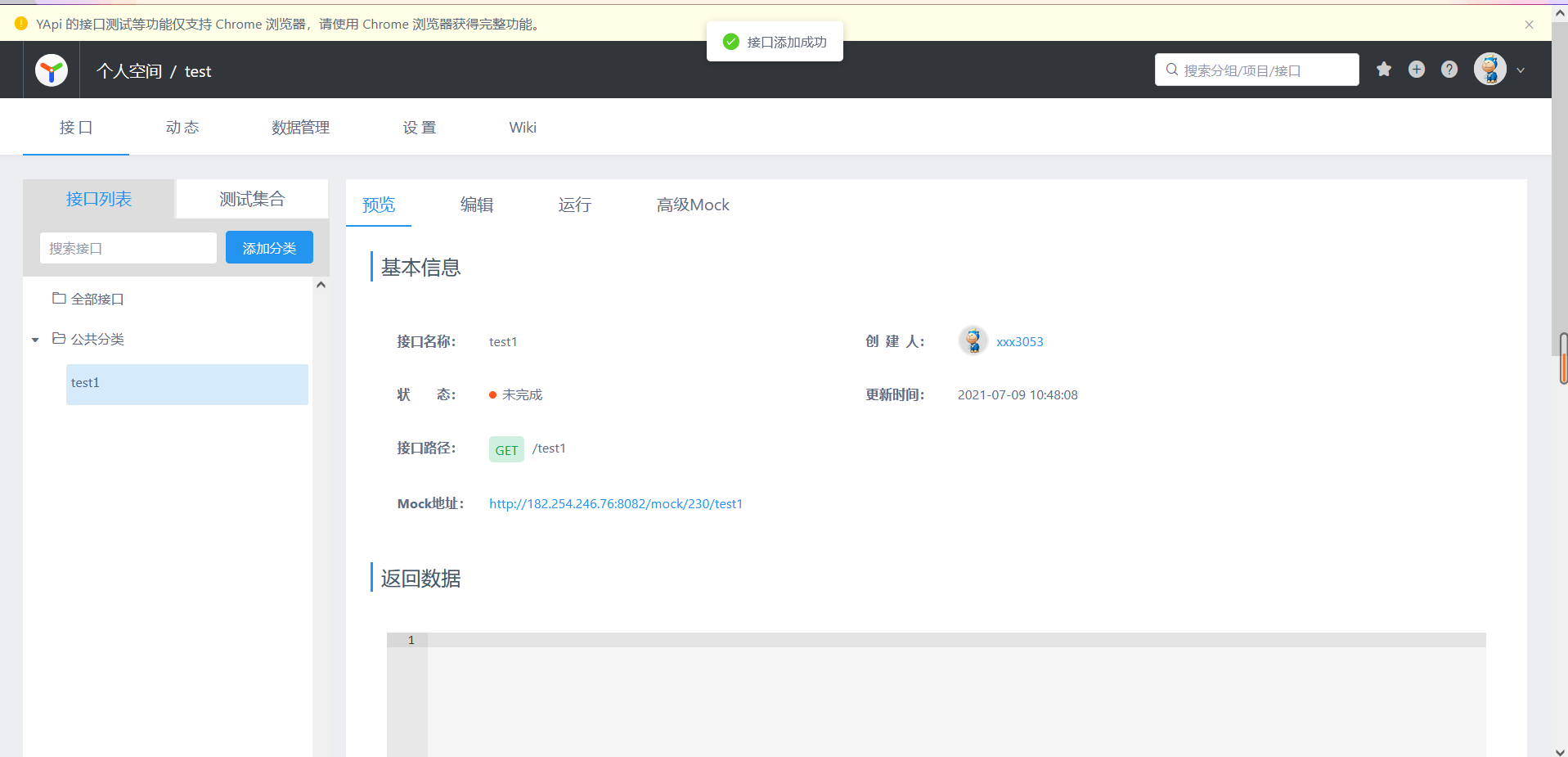This screenshot has width=1568, height=757.
Task: Click the creator avatar next to xxx3053
Action: pos(972,340)
